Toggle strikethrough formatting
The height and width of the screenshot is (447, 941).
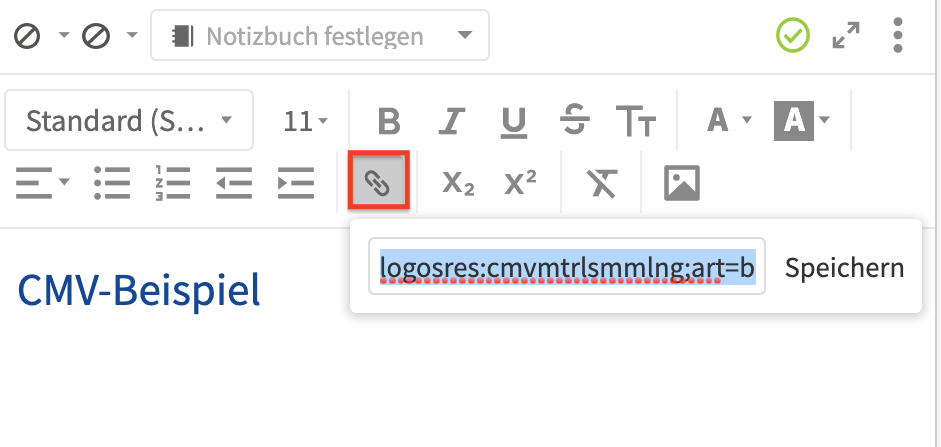tap(575, 121)
